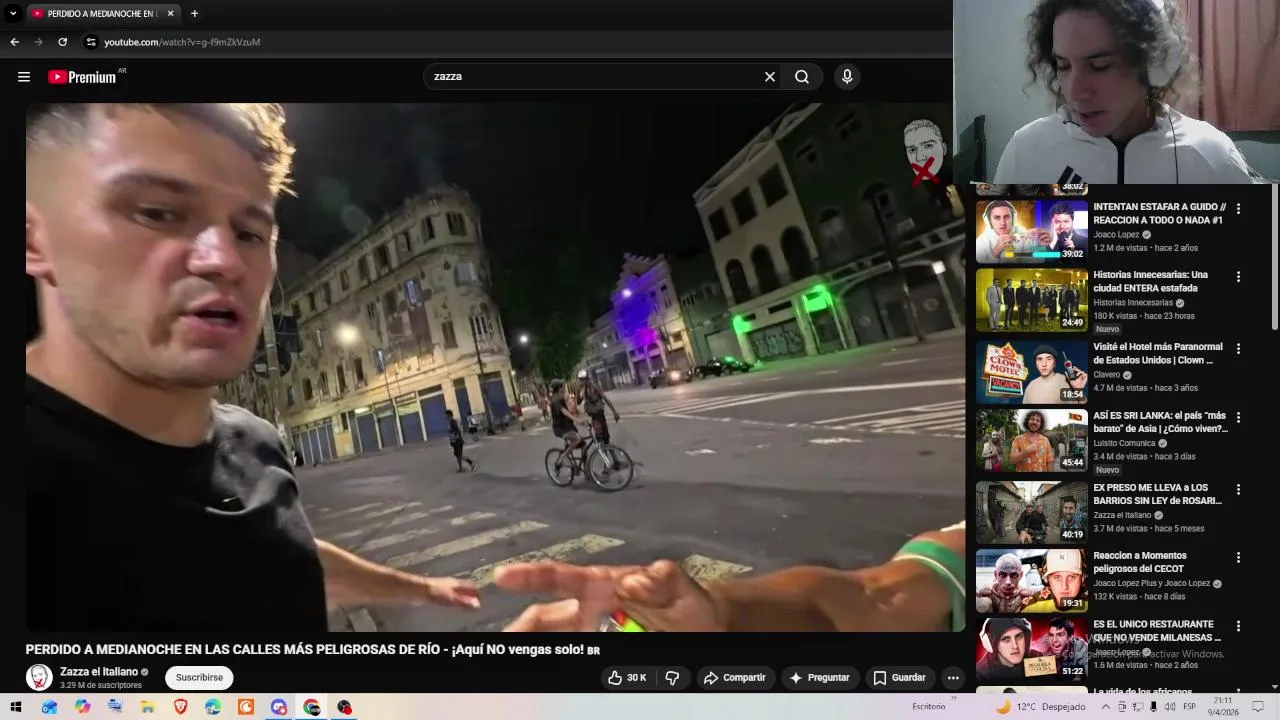
Task: Open a new browser tab
Action: pyautogui.click(x=194, y=14)
